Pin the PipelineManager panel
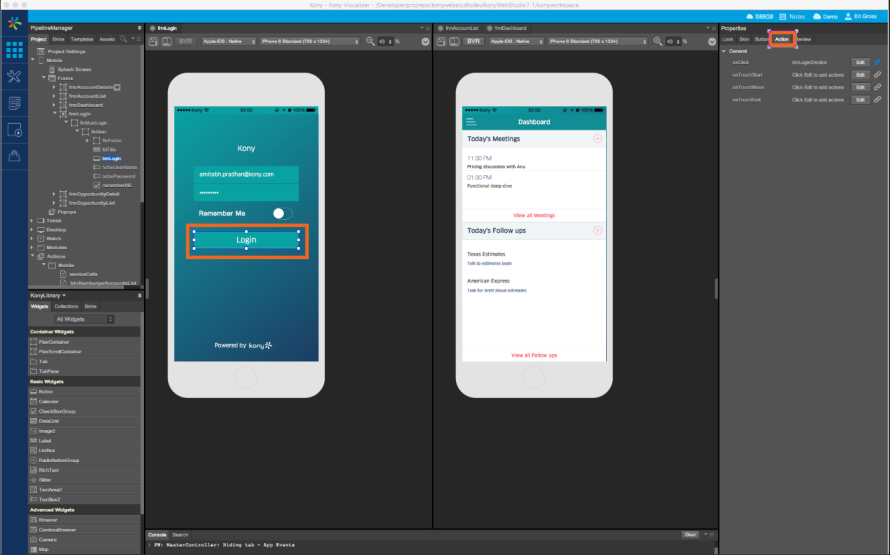Screen dimensions: 890x555 point(139,28)
